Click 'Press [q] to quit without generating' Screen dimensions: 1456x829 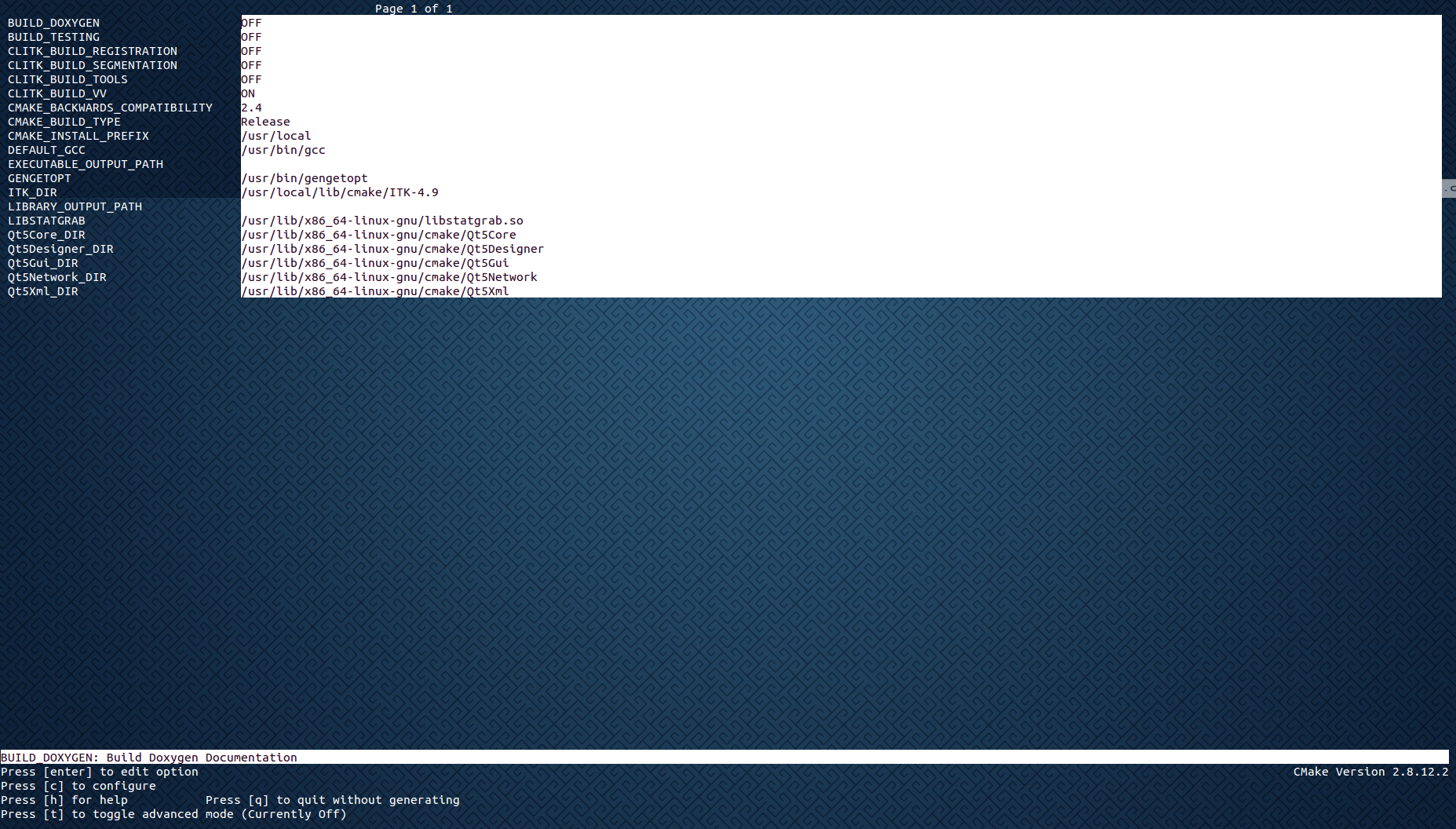tap(333, 800)
